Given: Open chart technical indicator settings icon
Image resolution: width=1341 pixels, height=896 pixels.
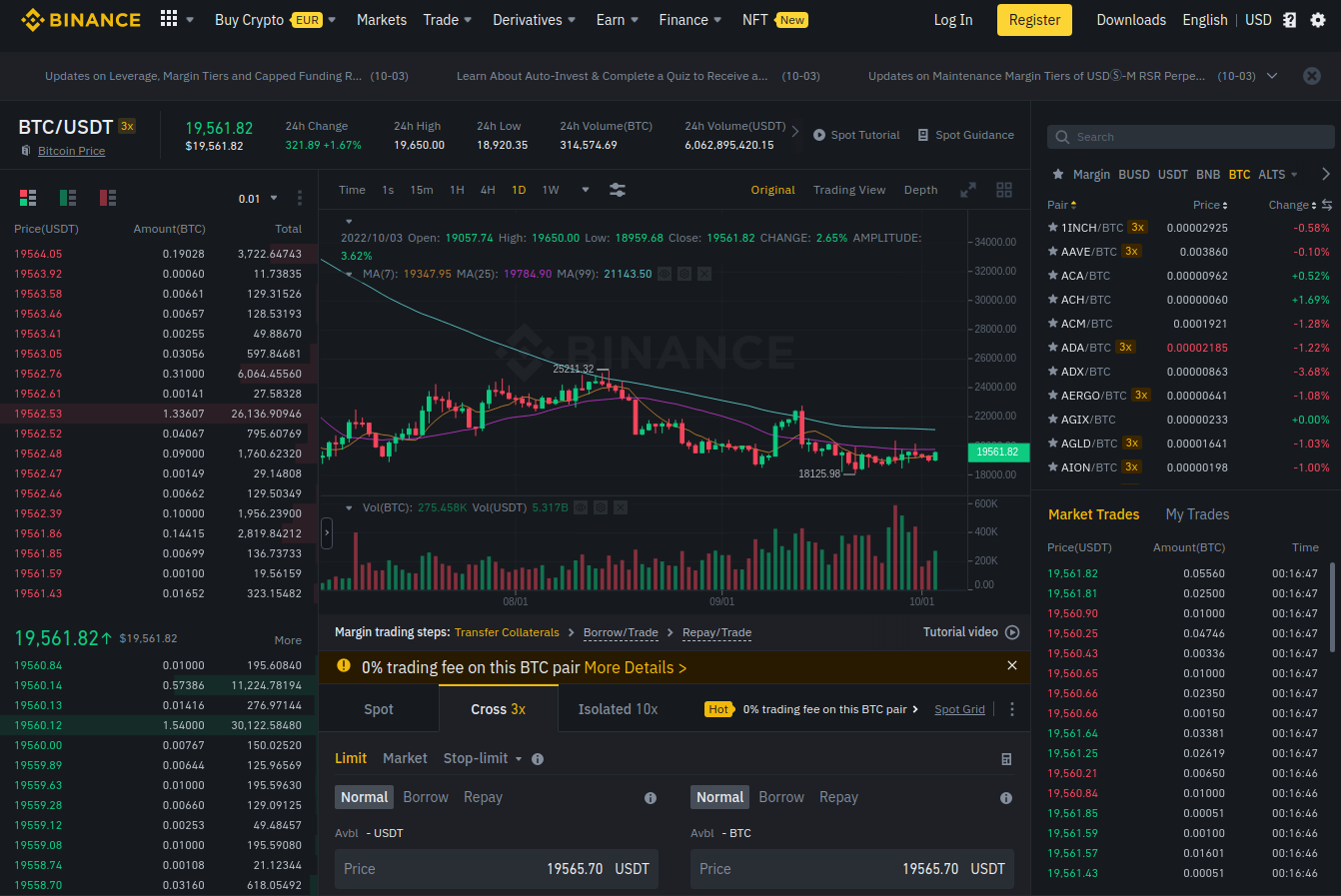Looking at the screenshot, I should [x=618, y=190].
